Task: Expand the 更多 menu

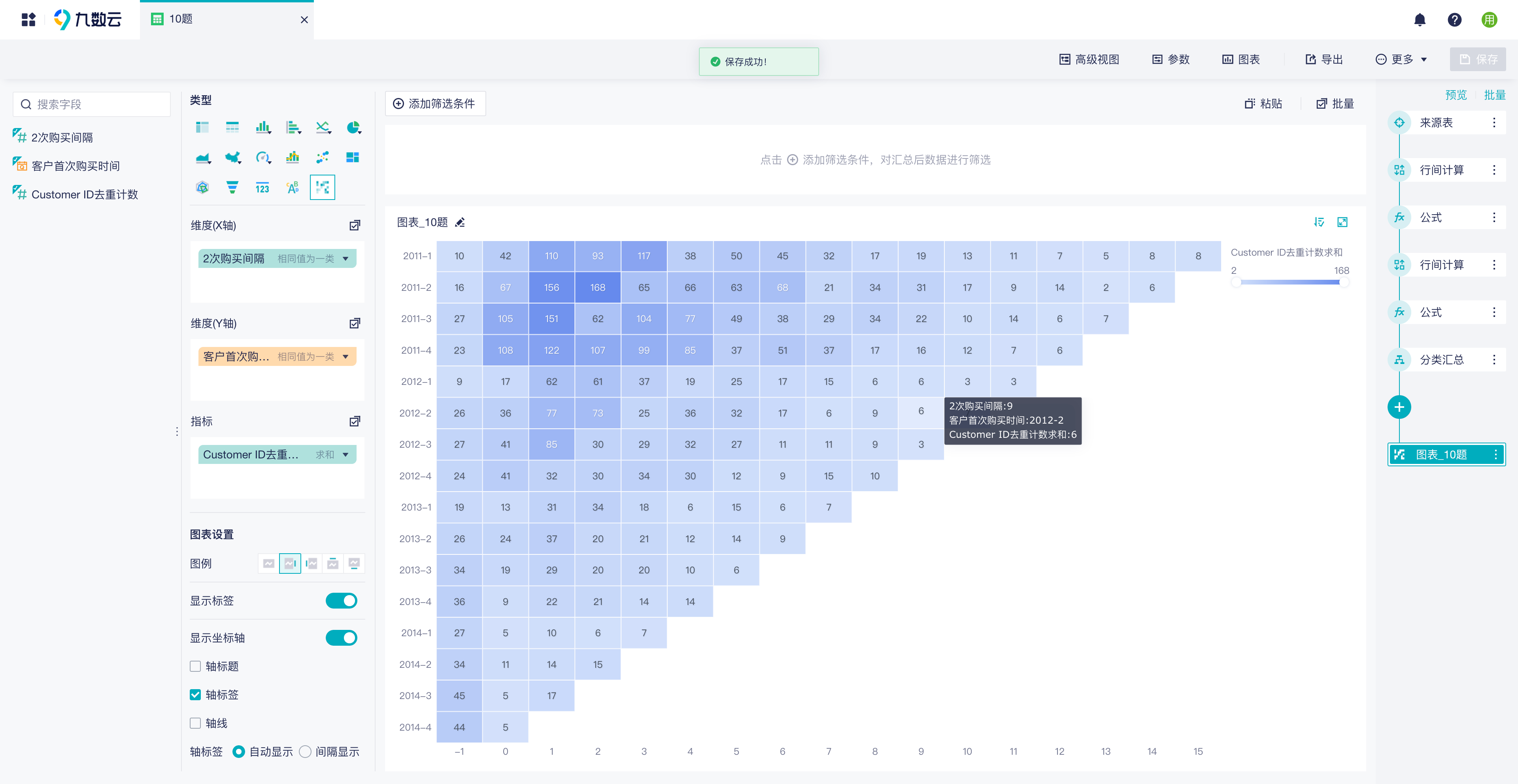Action: [1401, 60]
